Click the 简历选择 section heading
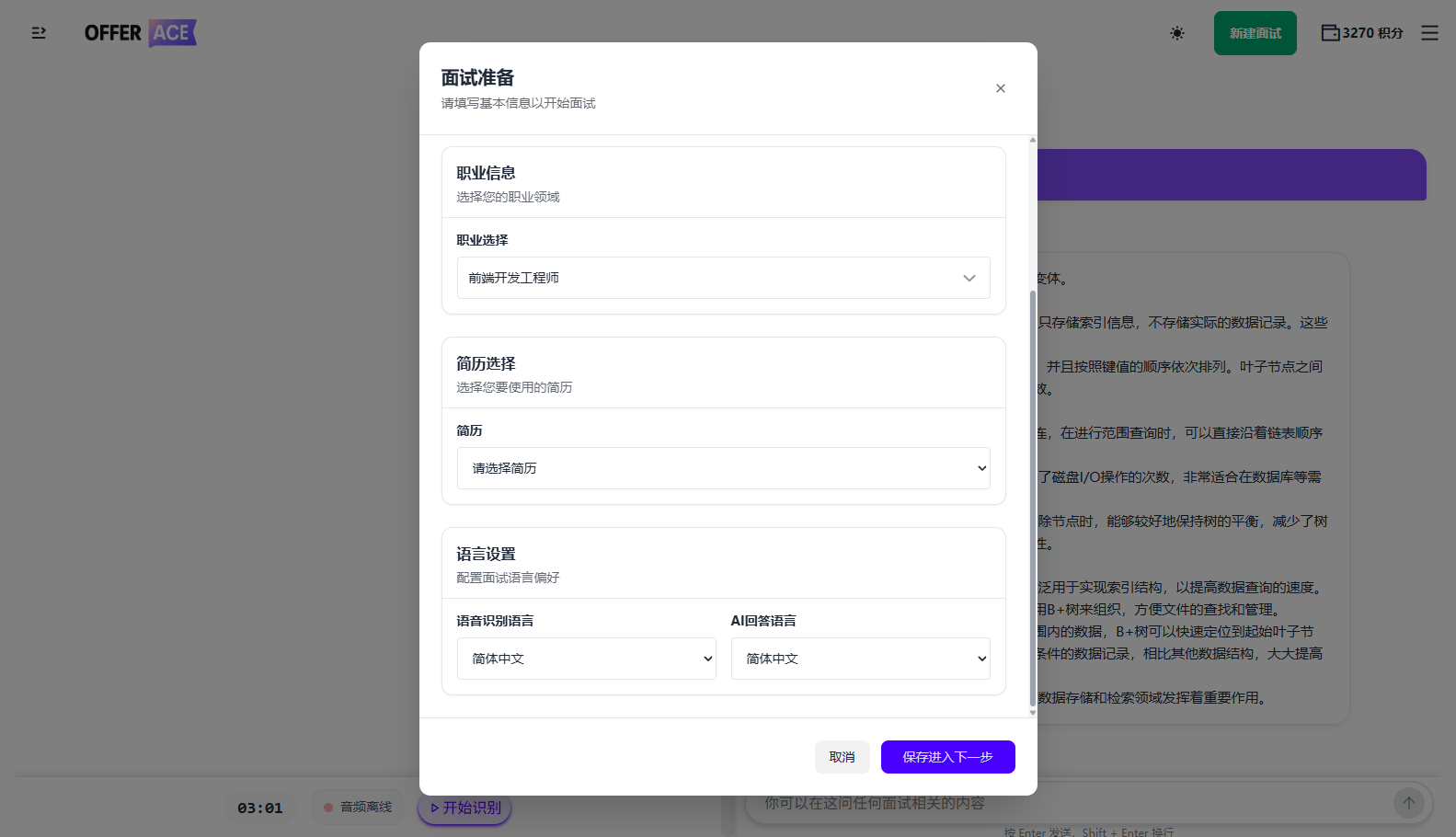Screen dimensions: 1456x837 coord(486,363)
